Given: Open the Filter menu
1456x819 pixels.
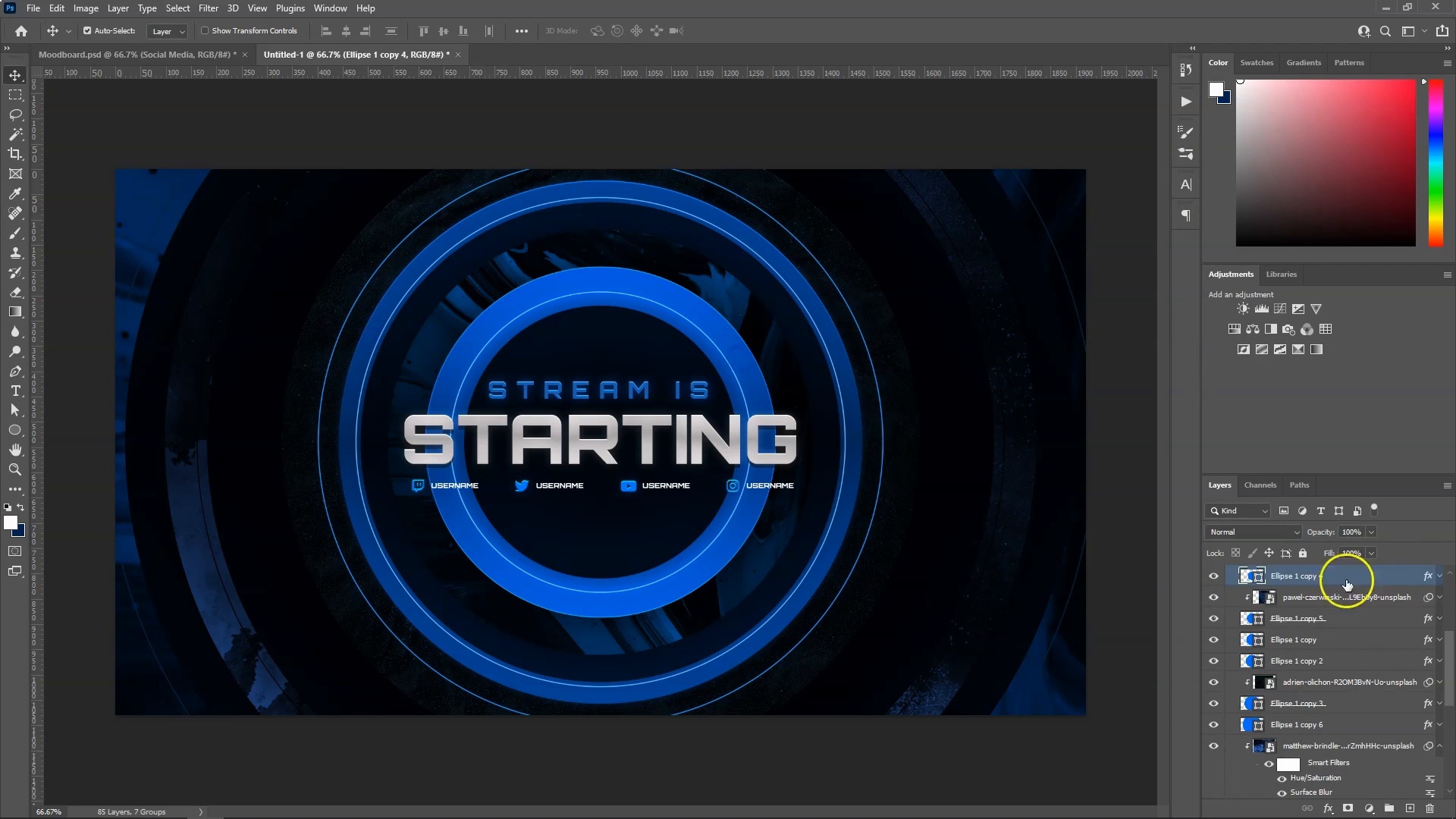Looking at the screenshot, I should pos(209,8).
